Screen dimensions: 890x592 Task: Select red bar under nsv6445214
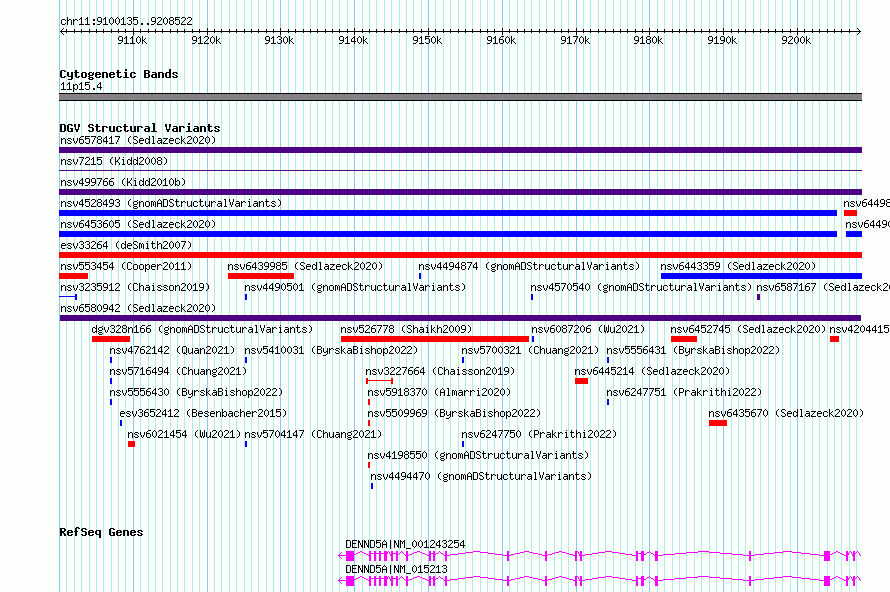tap(581, 381)
